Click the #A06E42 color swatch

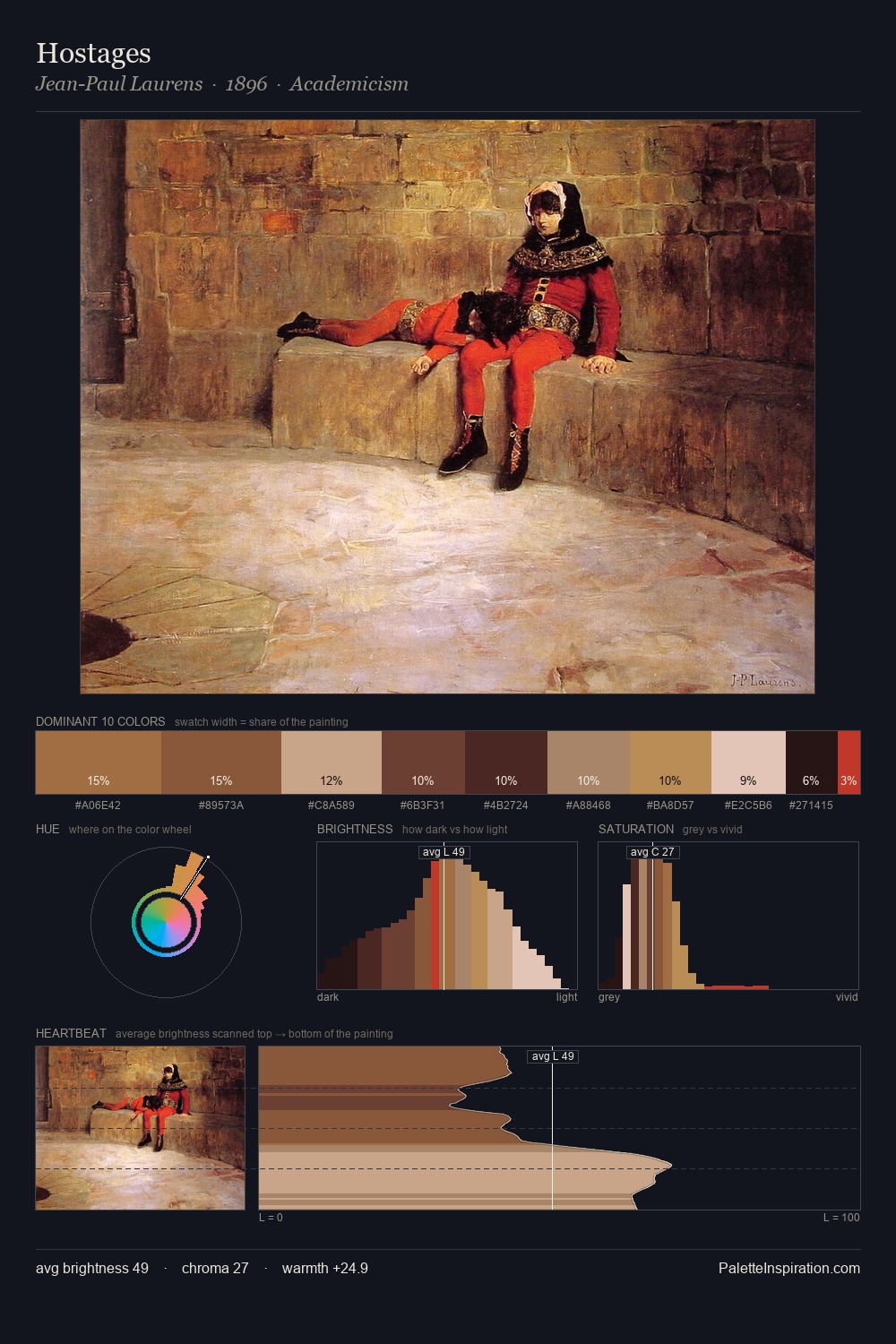click(x=99, y=762)
